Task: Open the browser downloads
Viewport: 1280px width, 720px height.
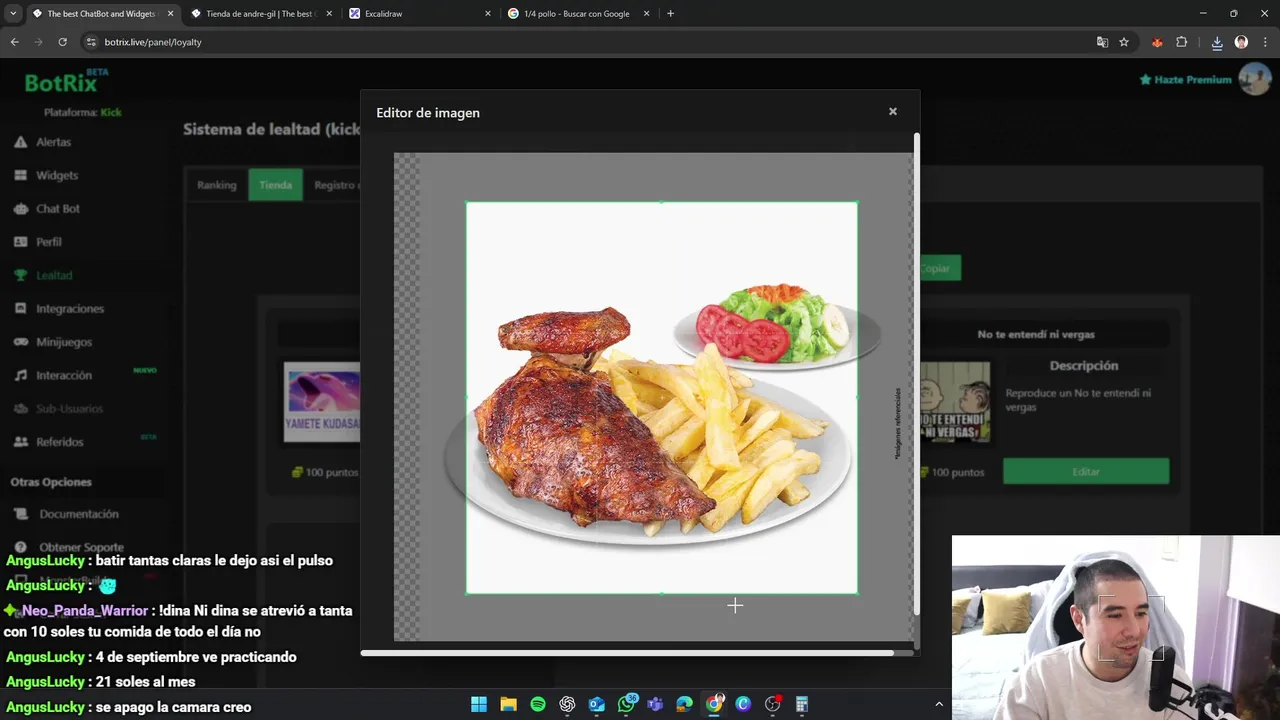Action: pyautogui.click(x=1217, y=42)
